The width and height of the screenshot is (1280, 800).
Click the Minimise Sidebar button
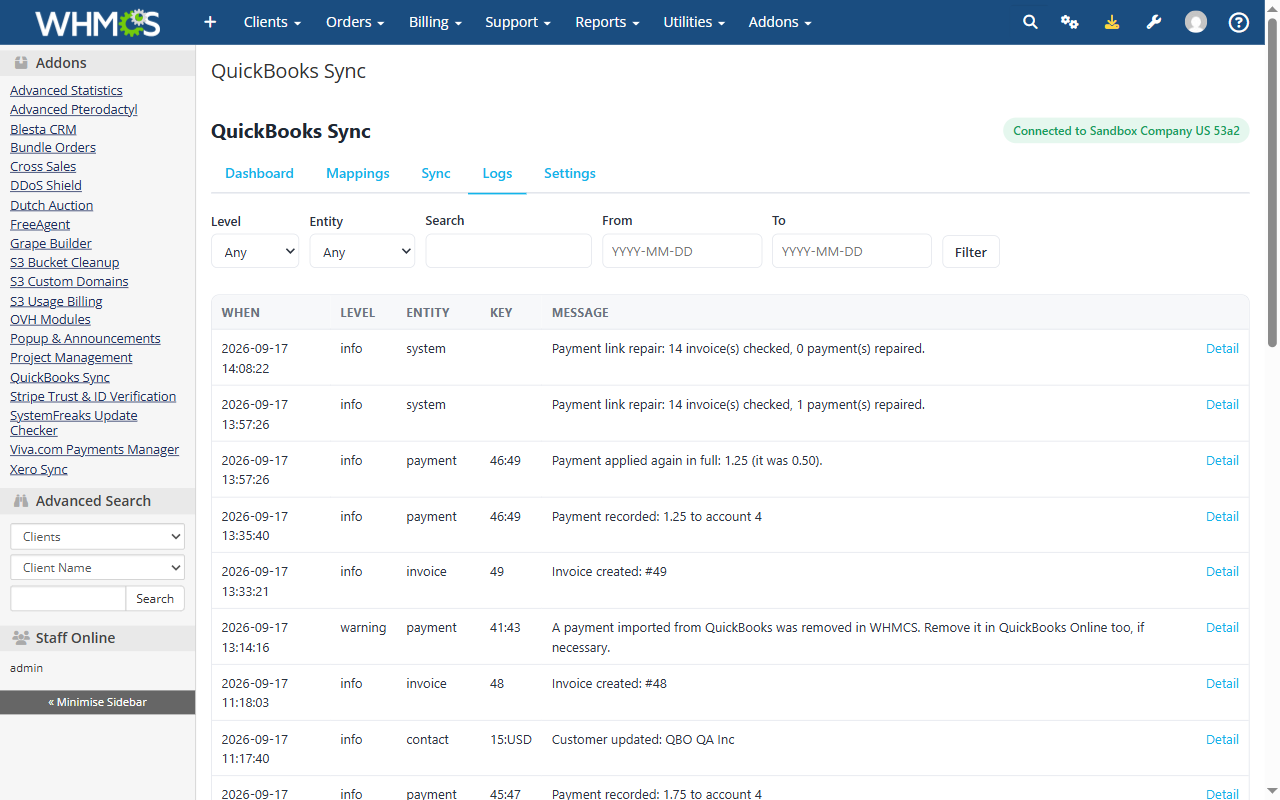coord(97,702)
